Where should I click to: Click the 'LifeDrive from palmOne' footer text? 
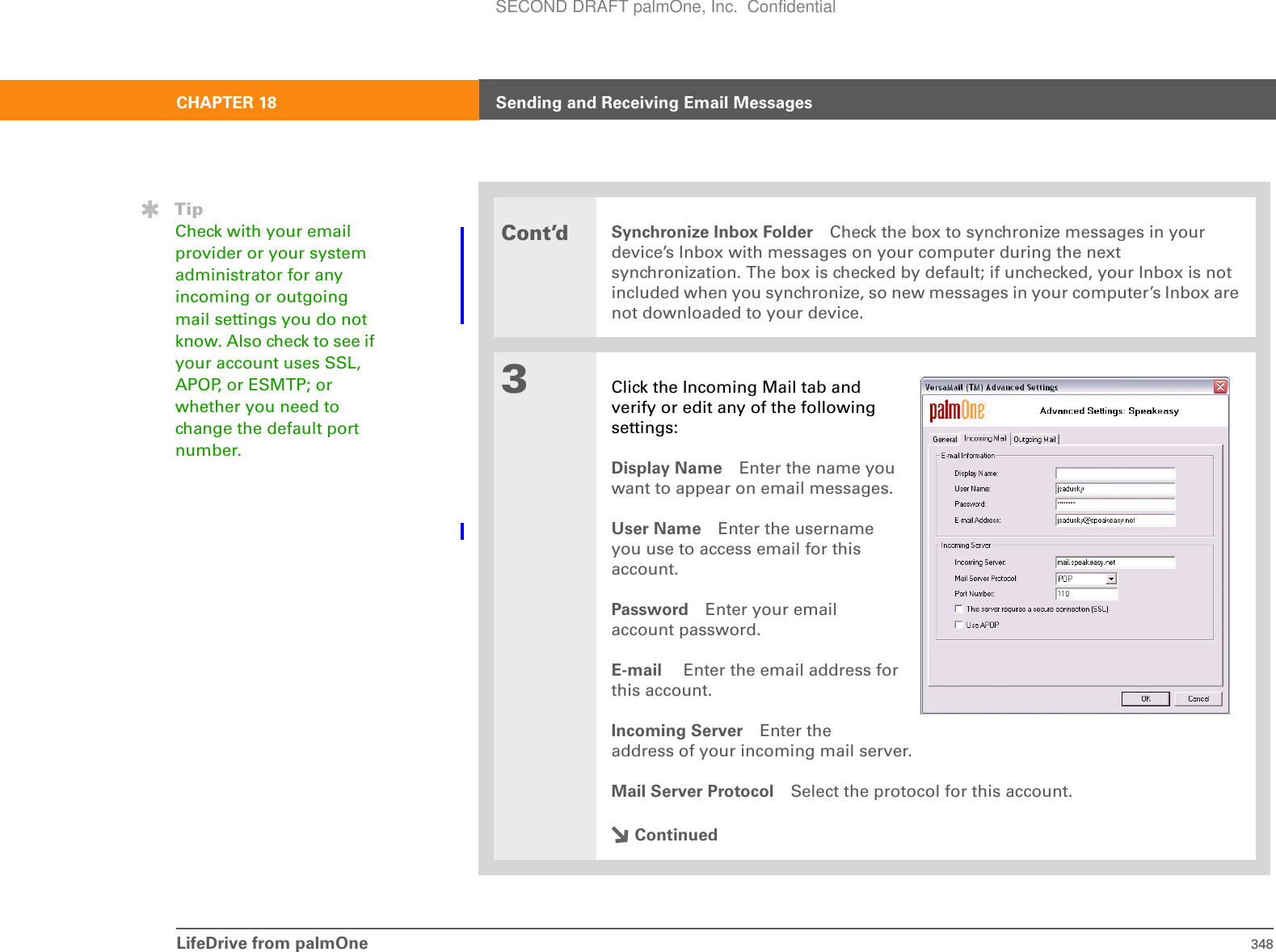pos(272,943)
